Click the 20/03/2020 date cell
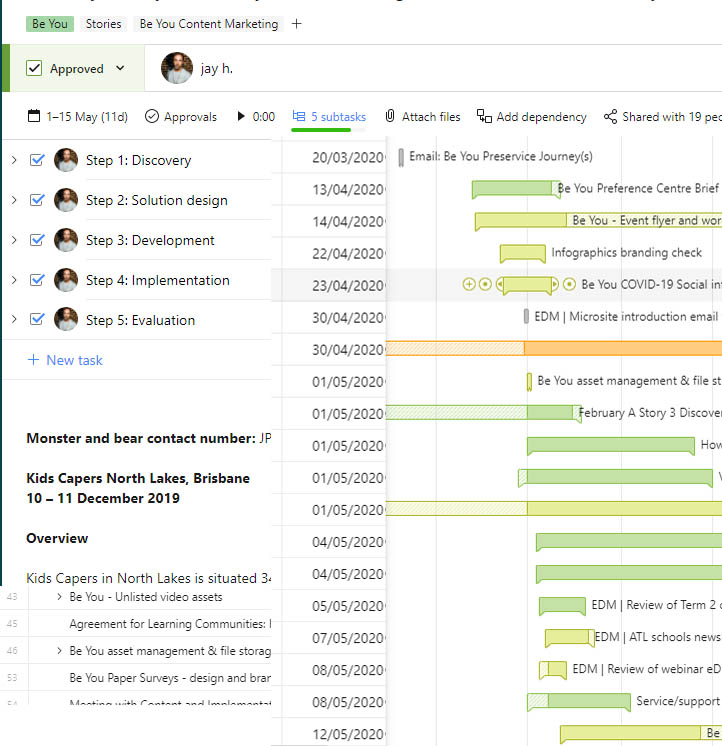This screenshot has width=722, height=746. (348, 157)
